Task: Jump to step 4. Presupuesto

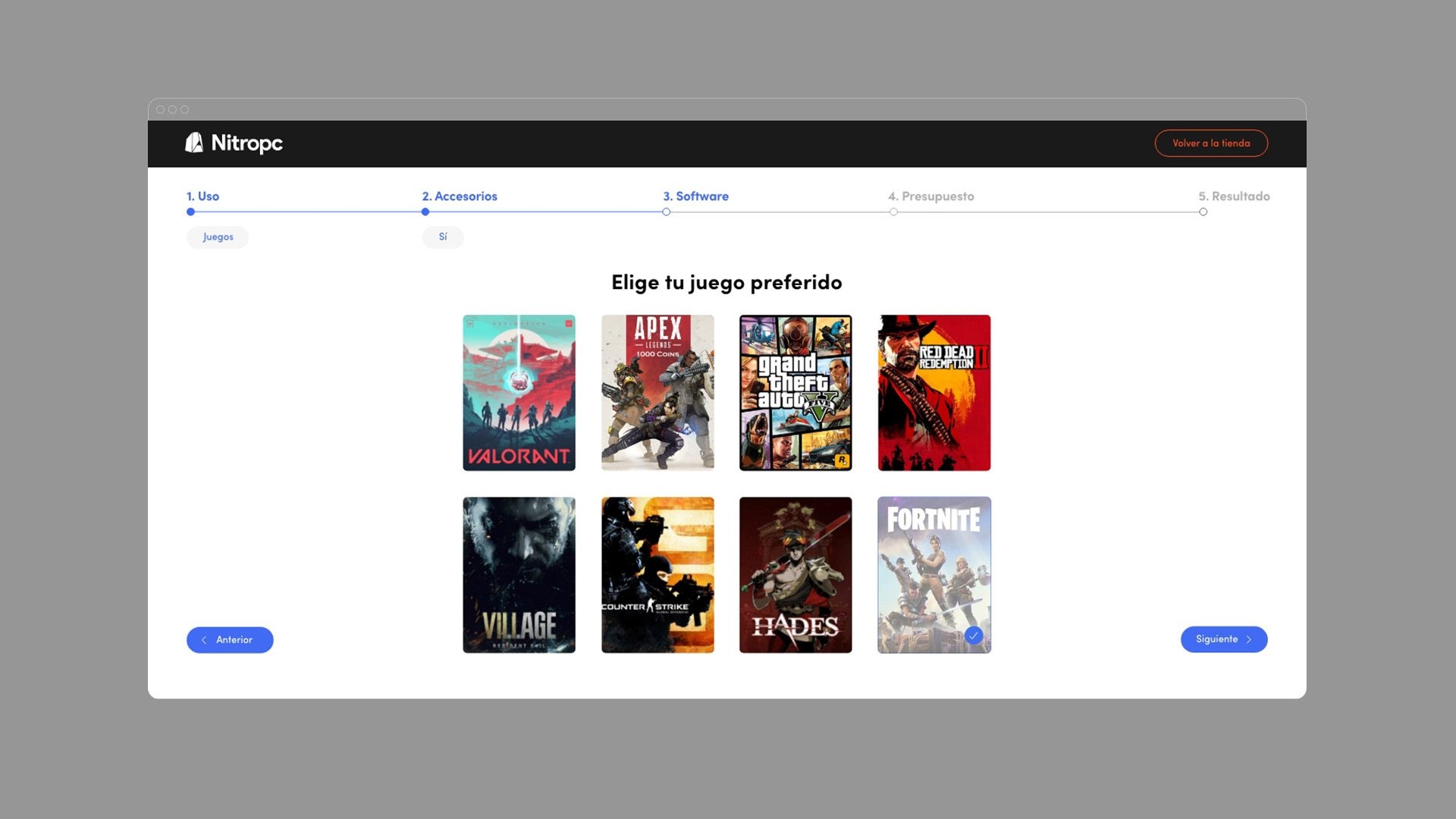Action: tap(931, 196)
